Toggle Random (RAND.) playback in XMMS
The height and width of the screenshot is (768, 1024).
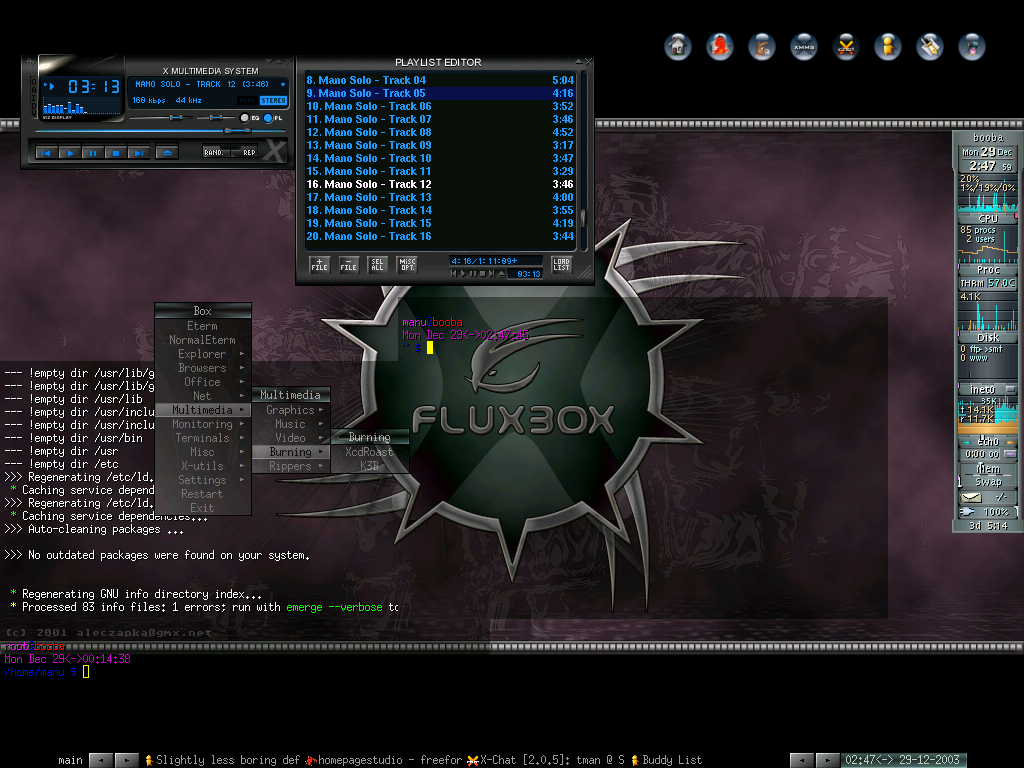click(x=216, y=153)
